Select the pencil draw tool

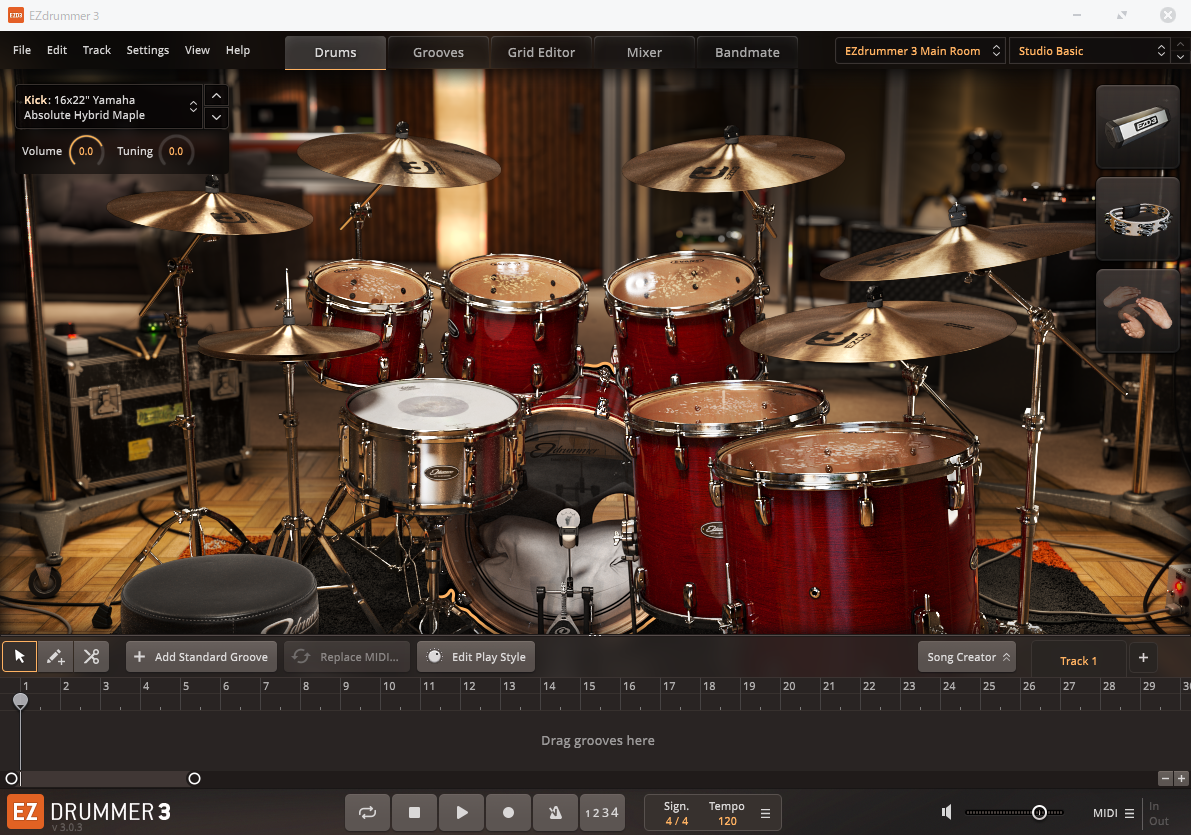55,657
